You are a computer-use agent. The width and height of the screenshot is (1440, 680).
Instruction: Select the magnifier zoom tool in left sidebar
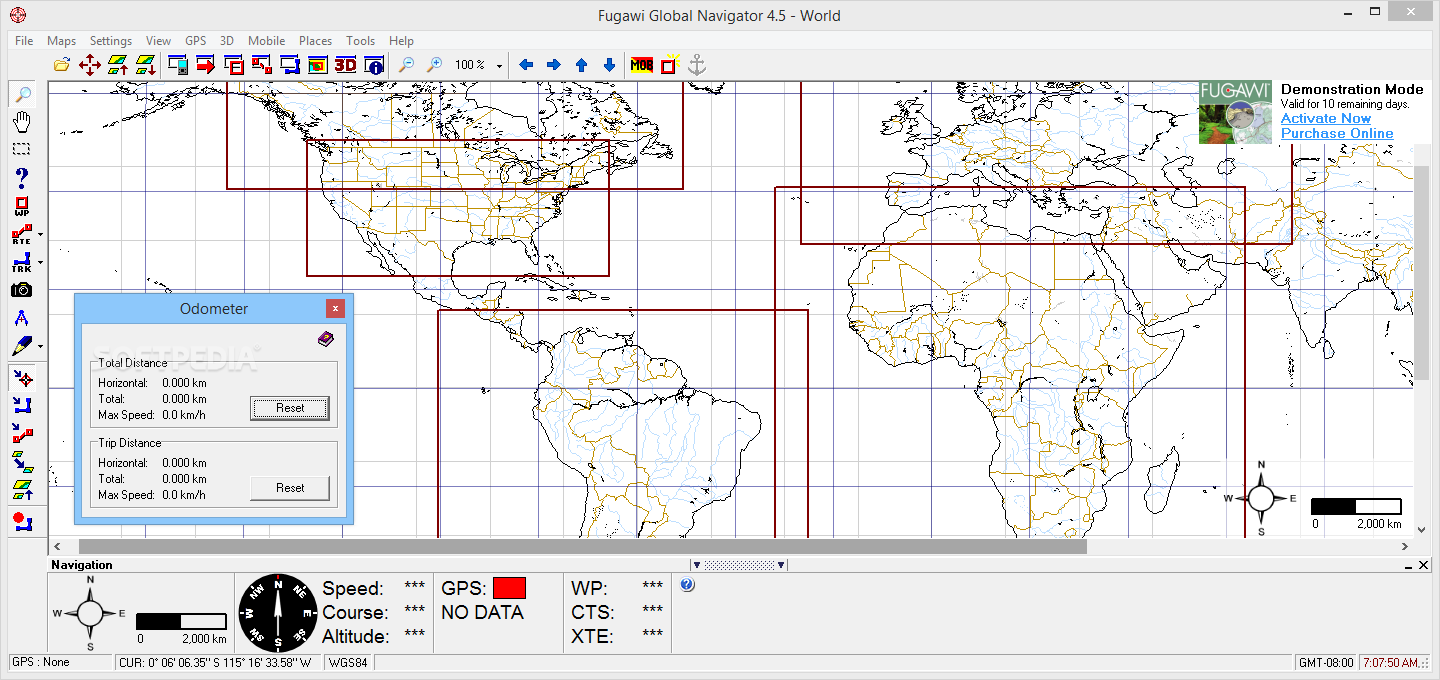tap(22, 95)
